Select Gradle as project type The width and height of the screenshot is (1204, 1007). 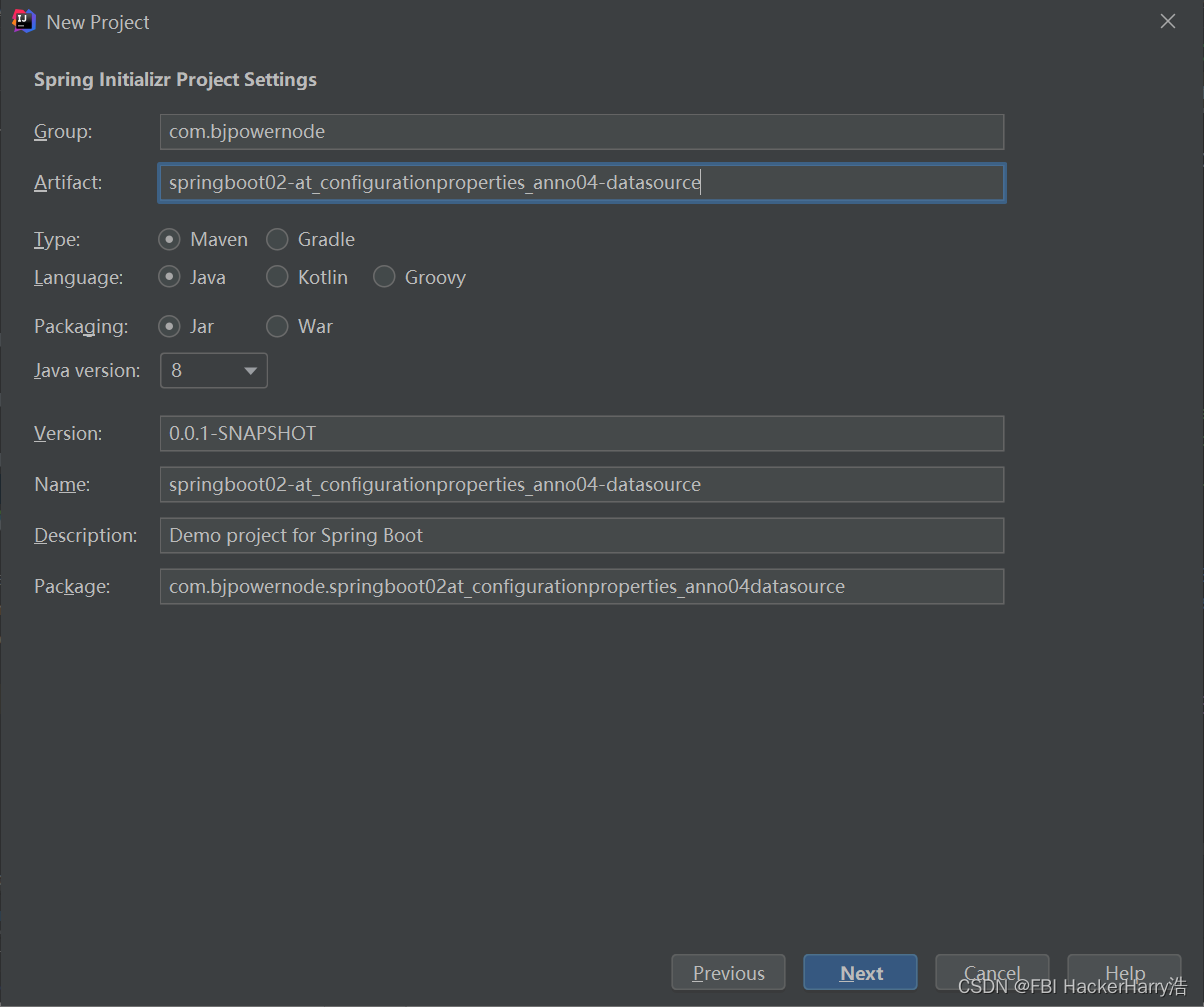pyautogui.click(x=278, y=239)
